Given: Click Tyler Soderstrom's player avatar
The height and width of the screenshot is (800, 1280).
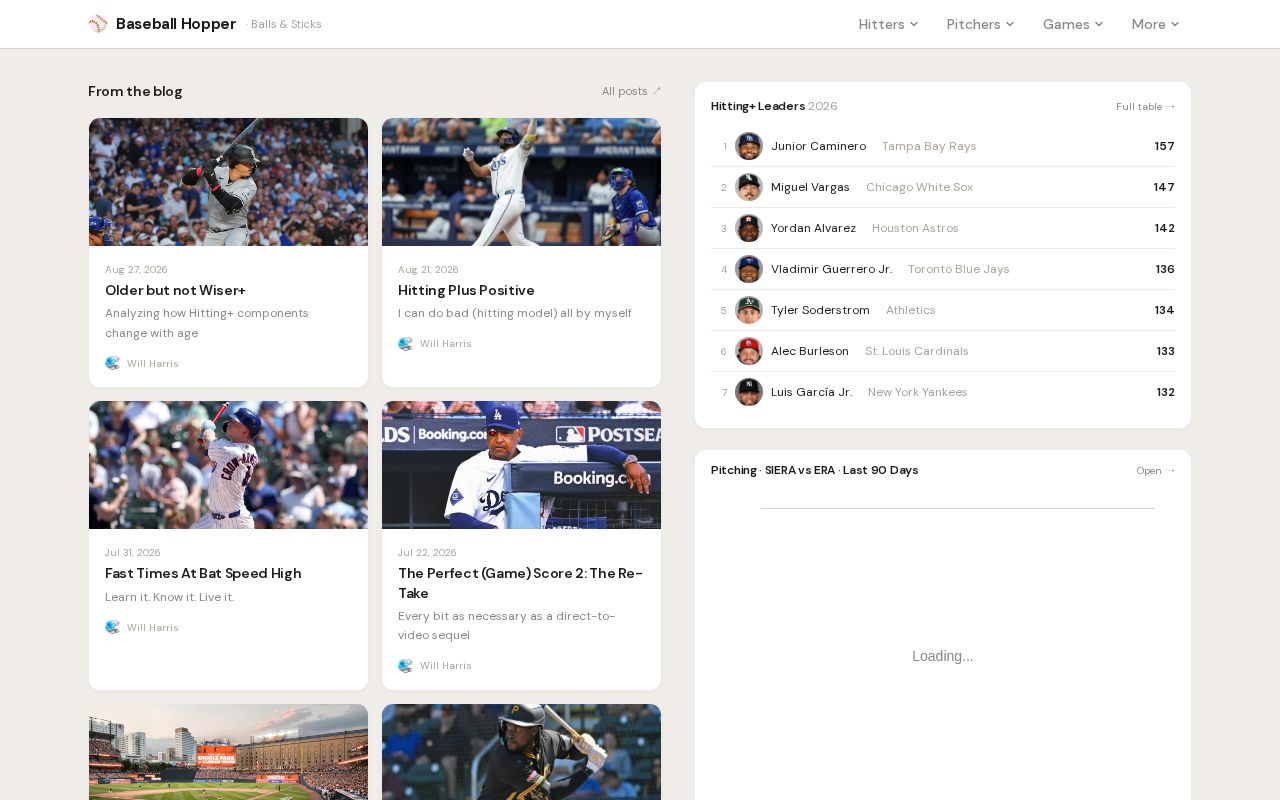Looking at the screenshot, I should coord(749,310).
